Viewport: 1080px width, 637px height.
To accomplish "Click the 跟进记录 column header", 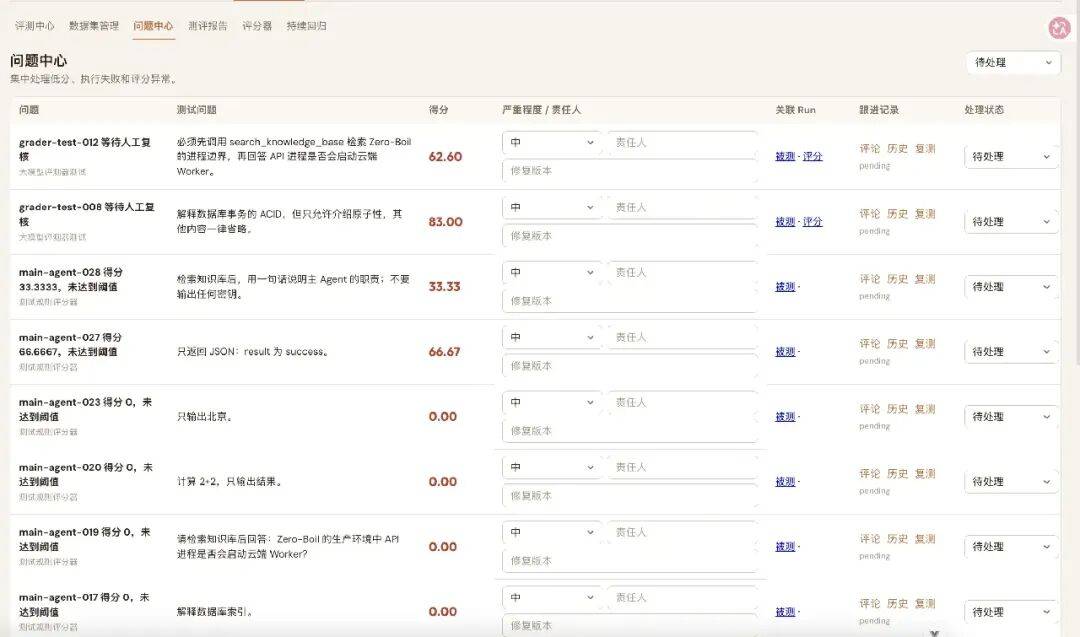I will 879,109.
